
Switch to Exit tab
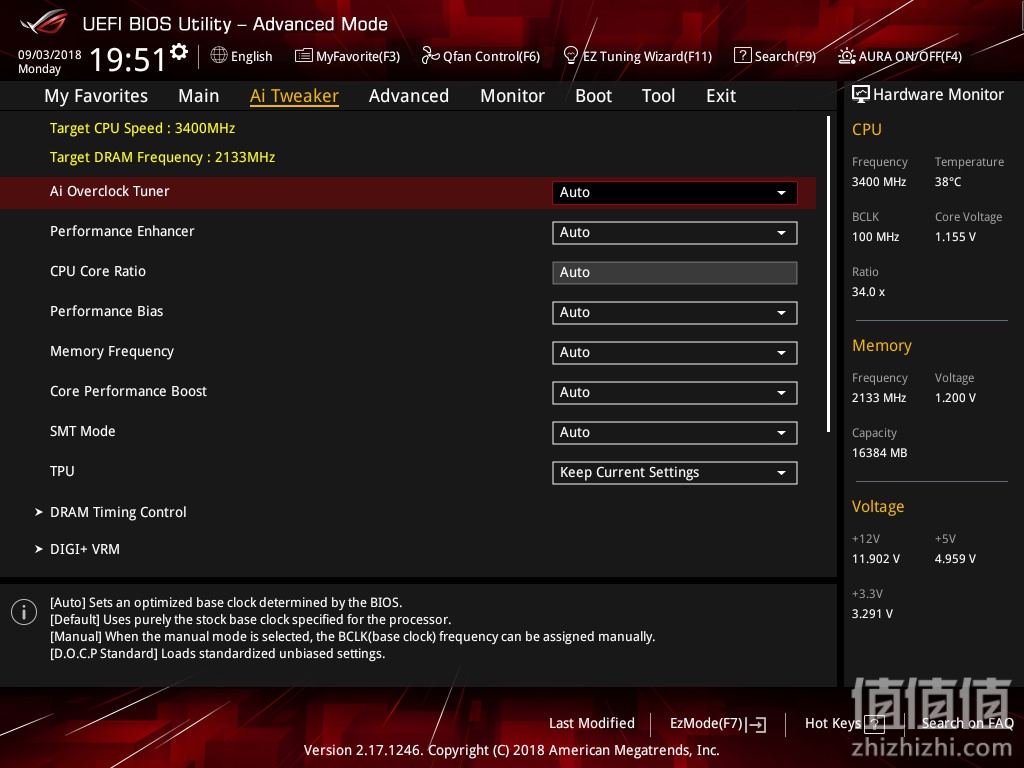tap(721, 96)
